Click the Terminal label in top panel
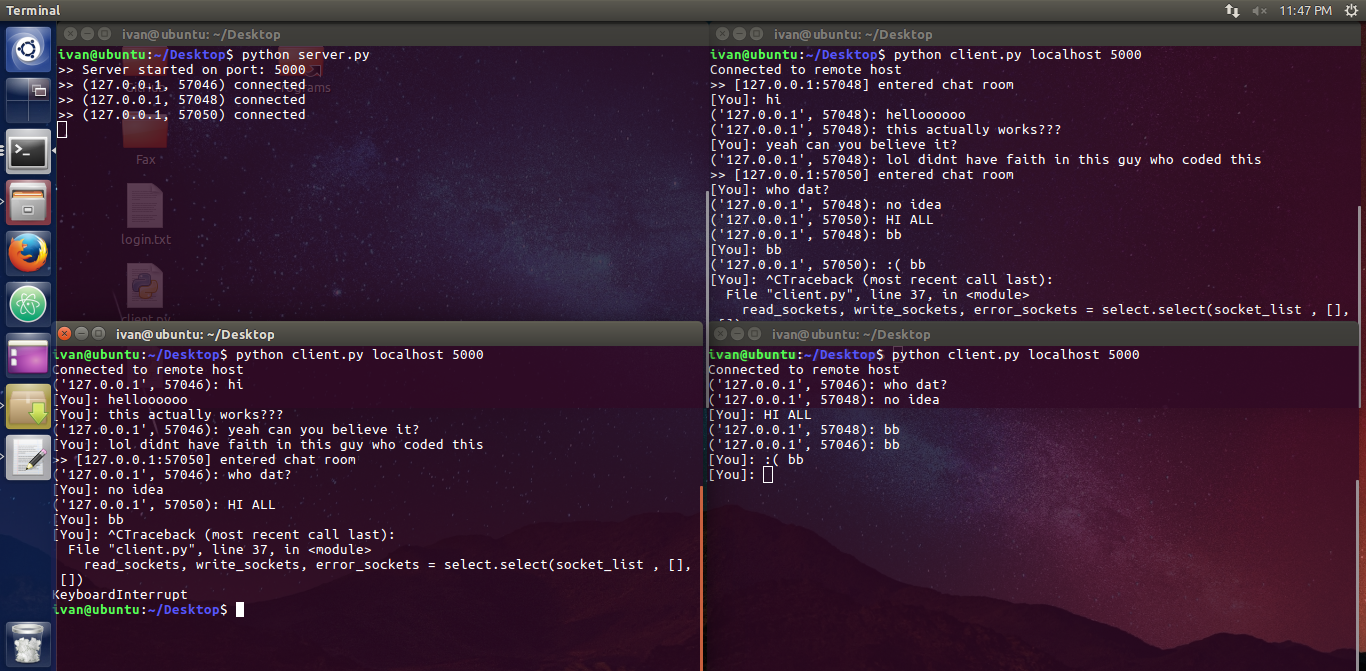 [x=32, y=10]
